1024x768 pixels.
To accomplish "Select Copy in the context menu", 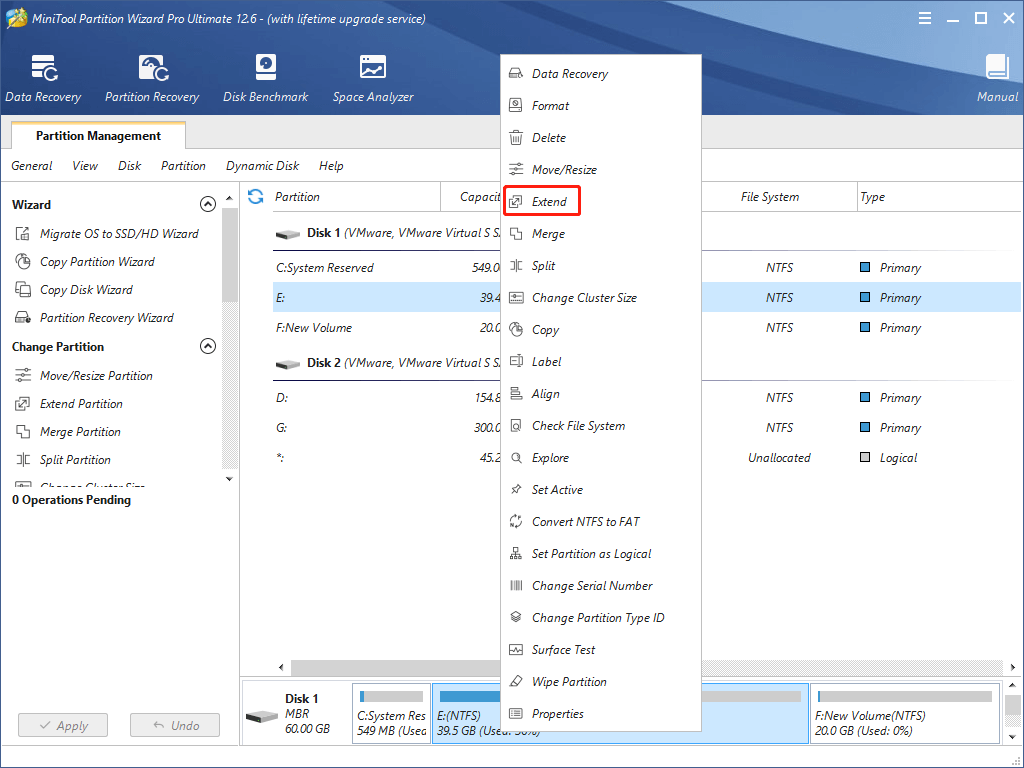I will pyautogui.click(x=601, y=330).
